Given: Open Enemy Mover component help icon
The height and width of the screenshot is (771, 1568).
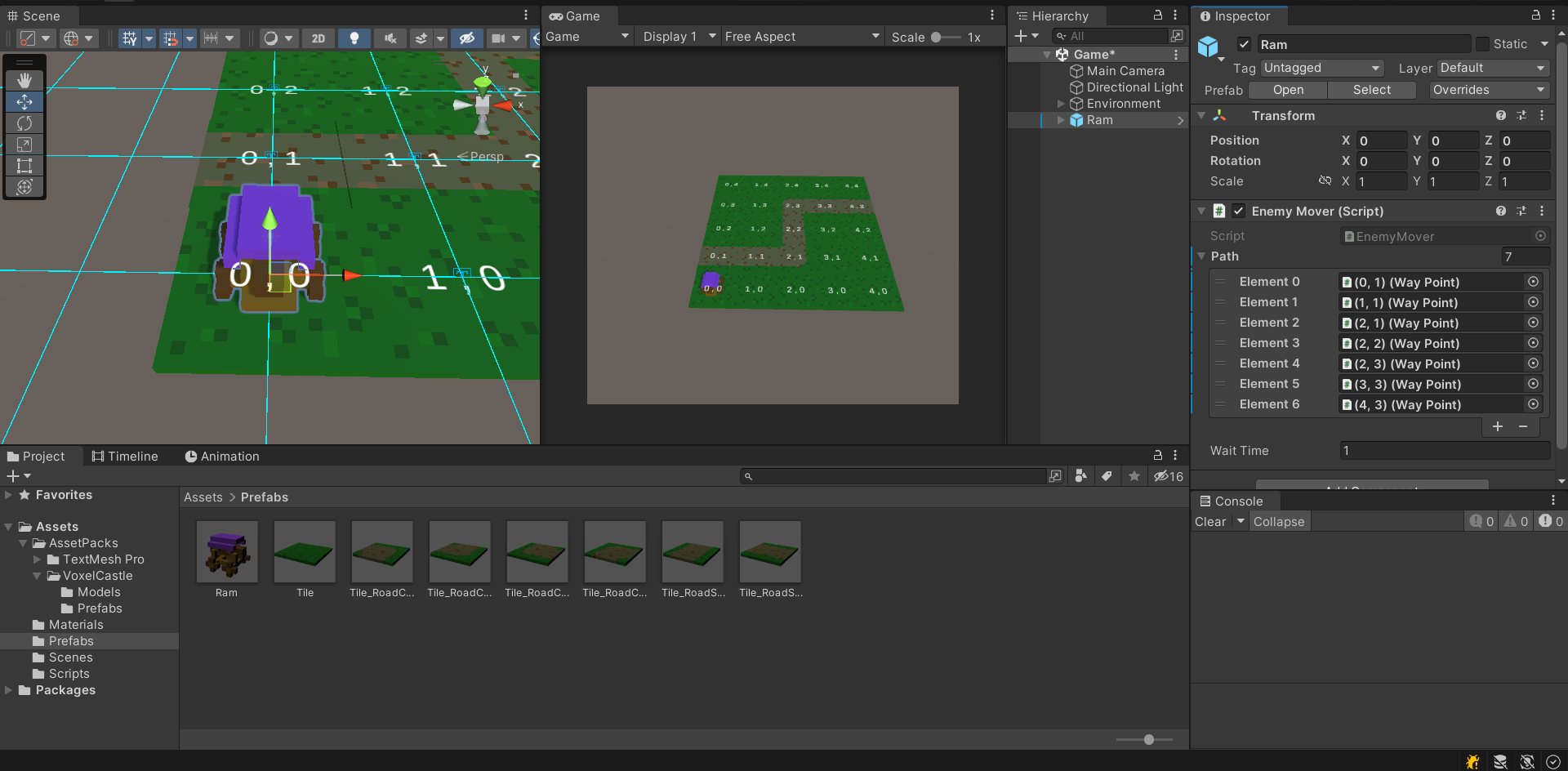Looking at the screenshot, I should pyautogui.click(x=1501, y=211).
